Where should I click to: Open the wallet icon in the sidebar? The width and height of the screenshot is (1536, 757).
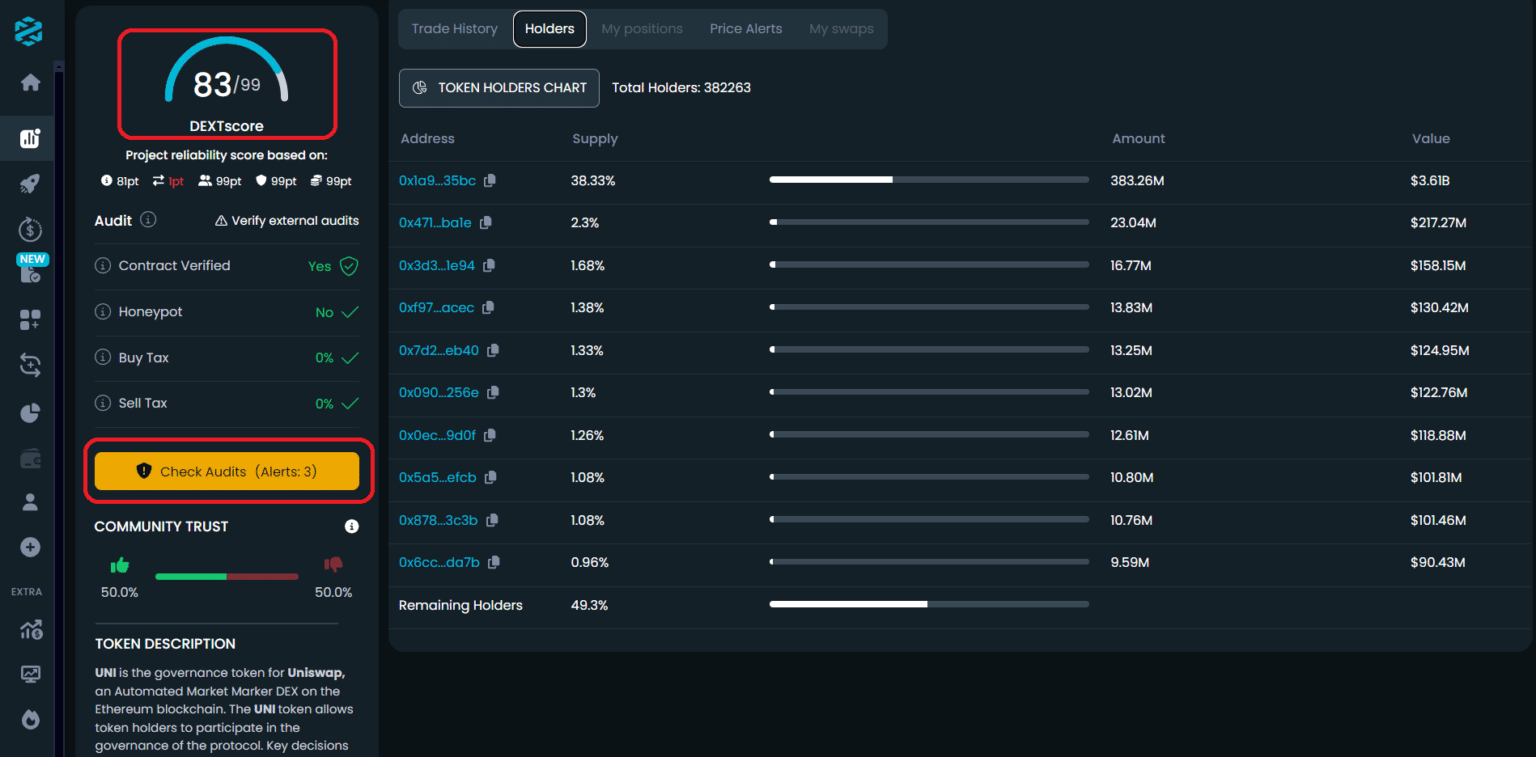pyautogui.click(x=27, y=458)
